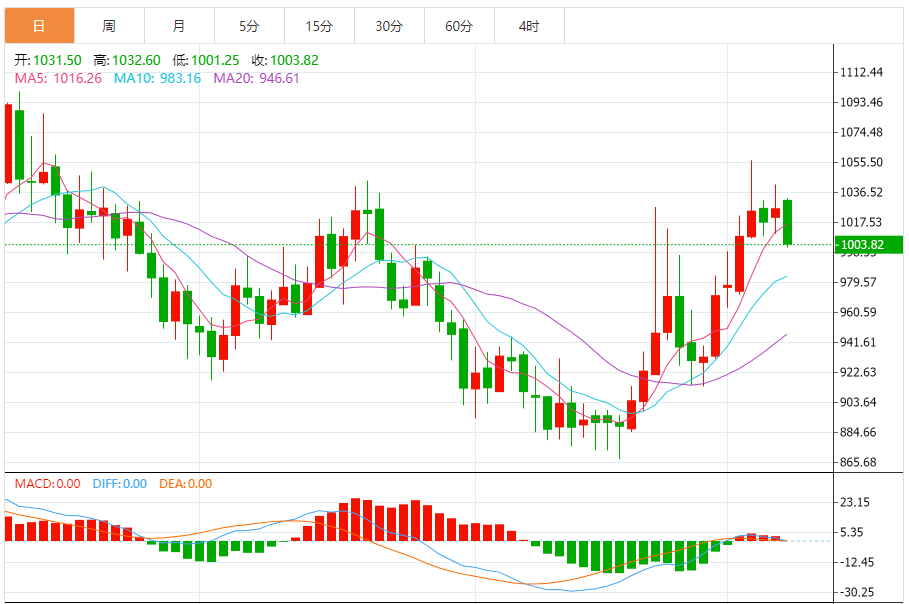The image size is (909, 604).
Task: Click the 23.15 MACD axis label
Action: tap(855, 503)
